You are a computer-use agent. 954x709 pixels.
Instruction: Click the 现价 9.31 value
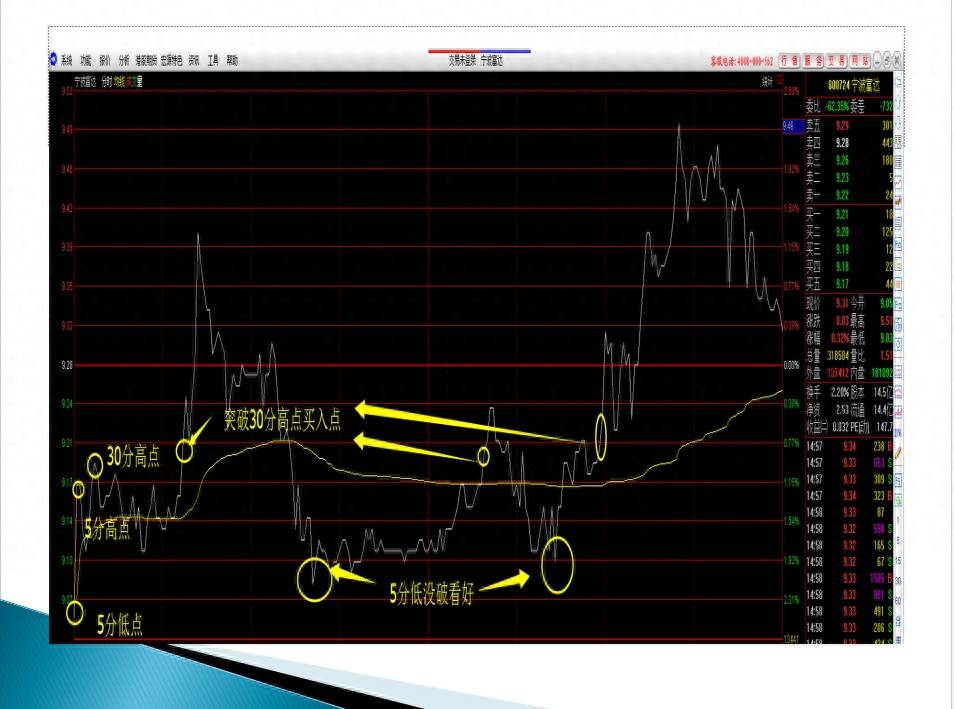[x=842, y=303]
